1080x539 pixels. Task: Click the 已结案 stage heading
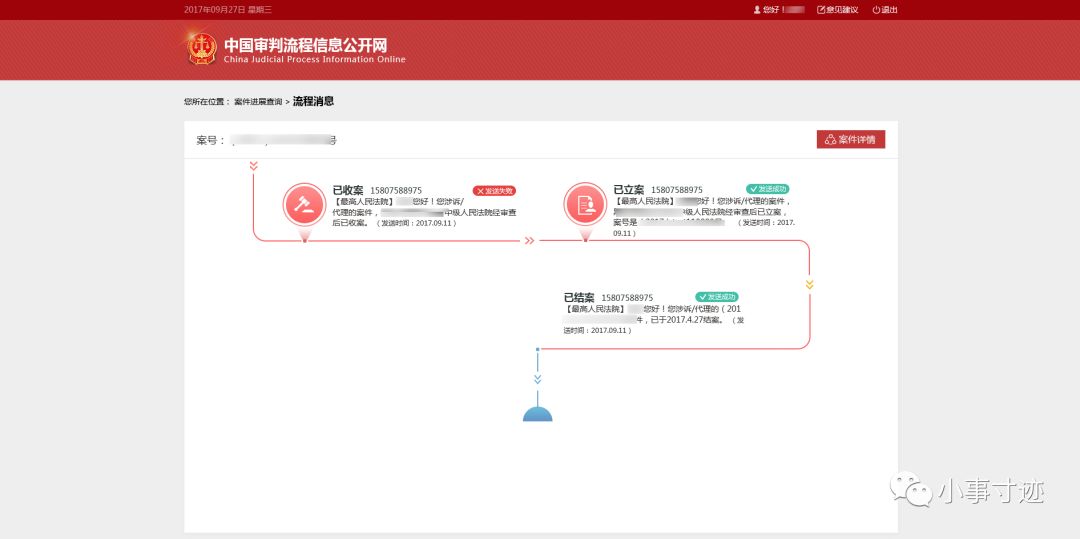pyautogui.click(x=579, y=298)
